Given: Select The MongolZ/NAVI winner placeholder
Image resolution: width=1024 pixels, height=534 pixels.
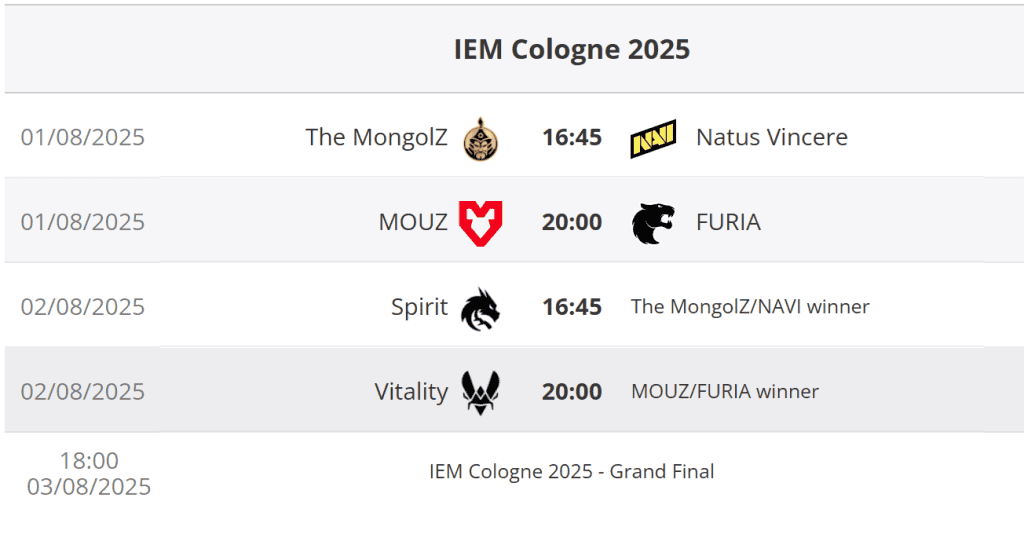Looking at the screenshot, I should (x=750, y=307).
